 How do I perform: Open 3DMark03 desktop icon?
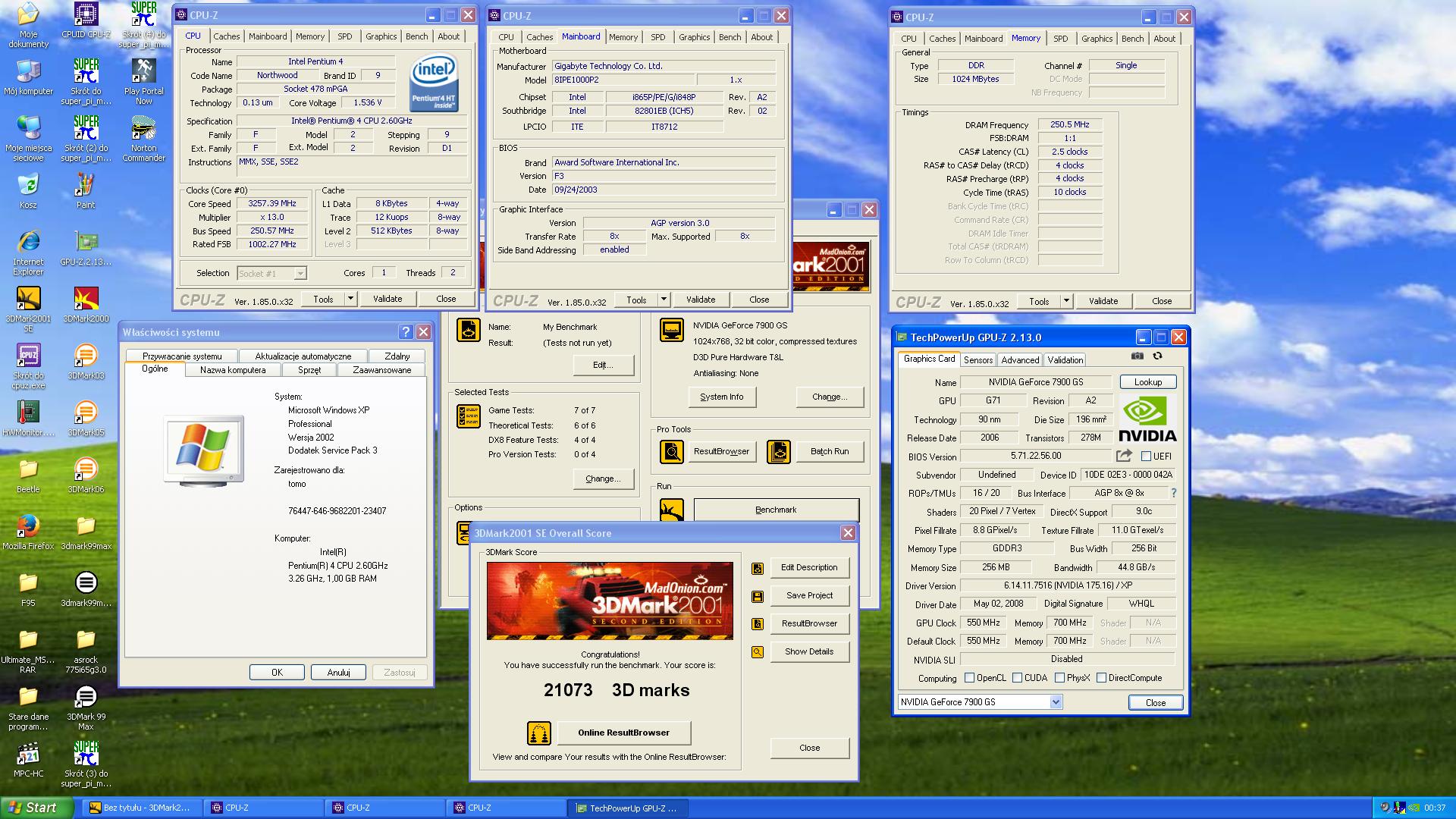click(x=86, y=361)
